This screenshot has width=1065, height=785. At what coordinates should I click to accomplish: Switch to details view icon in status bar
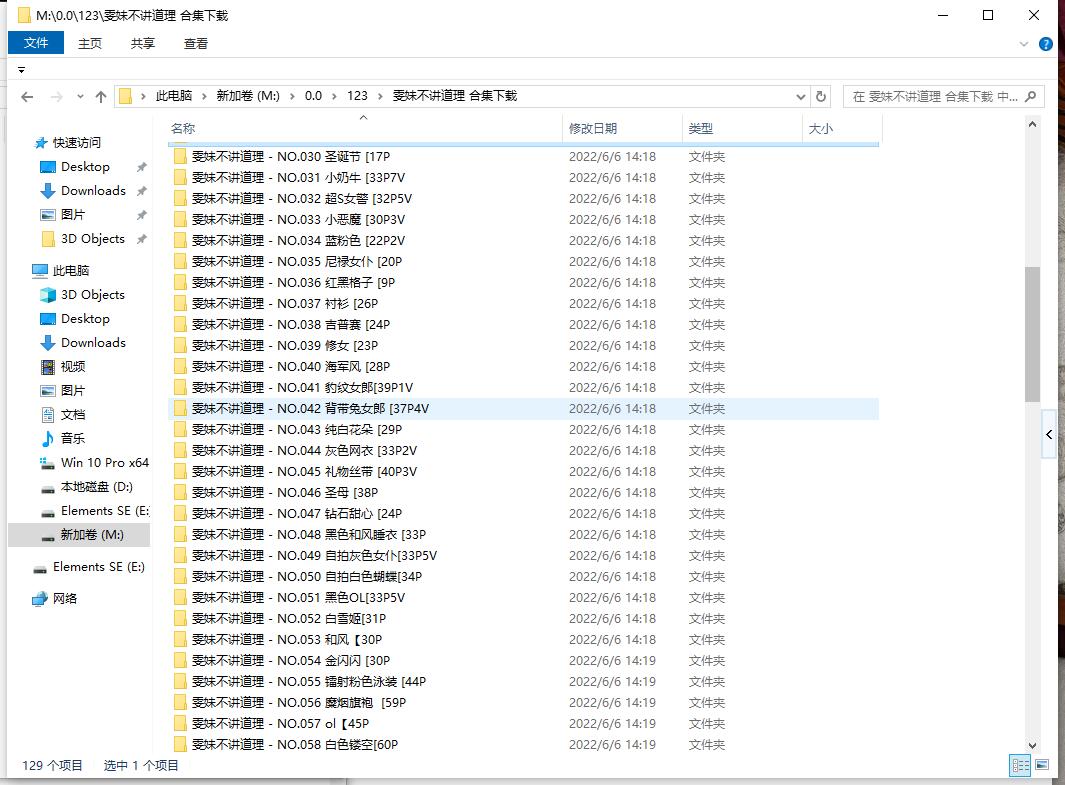[x=1019, y=765]
